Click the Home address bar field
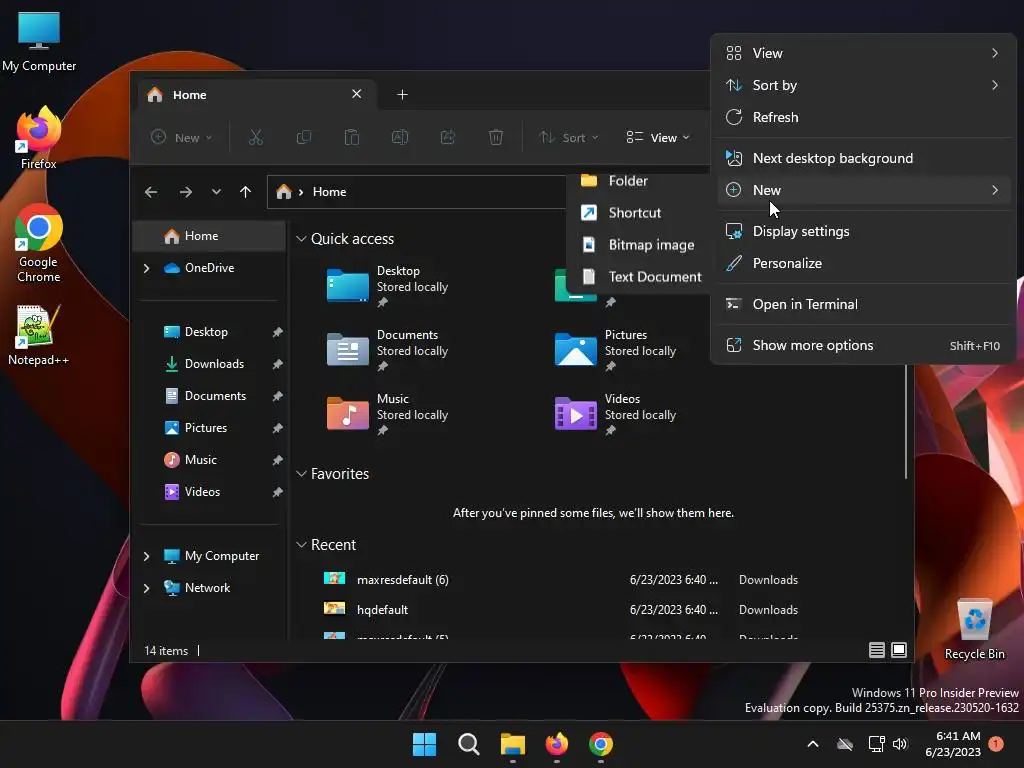The image size is (1024, 768). pyautogui.click(x=418, y=192)
